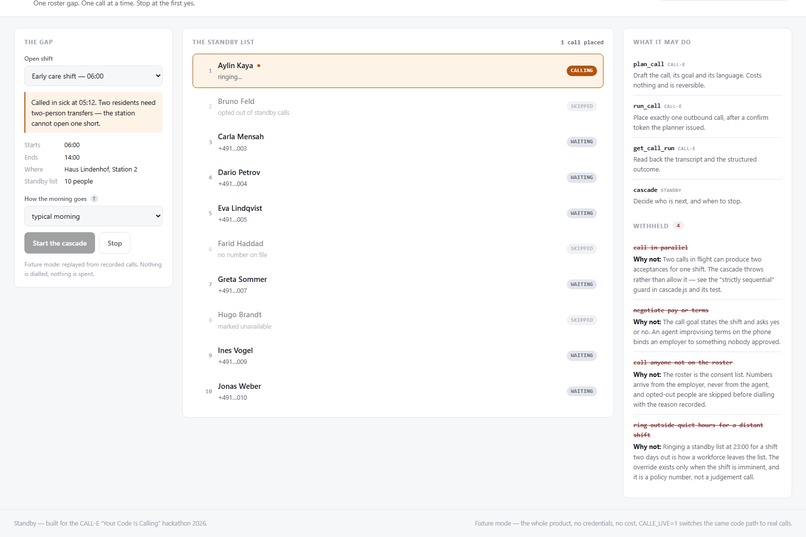Select the Eva Lindqvist row
The width and height of the screenshot is (806, 537).
pyautogui.click(x=398, y=213)
